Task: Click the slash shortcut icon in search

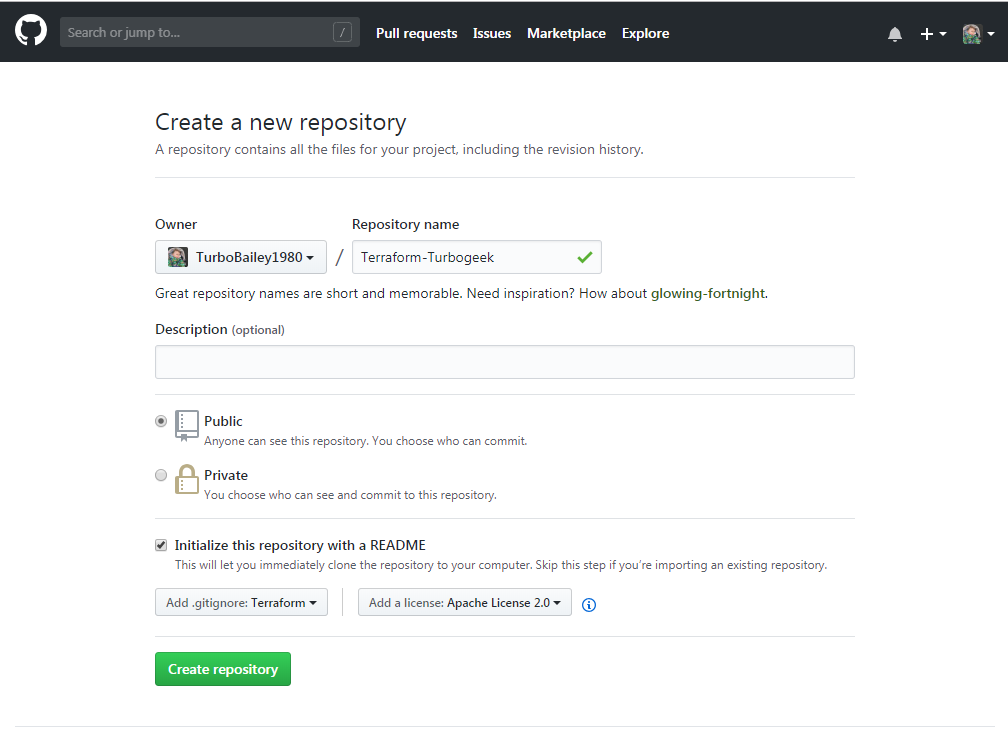Action: pyautogui.click(x=342, y=32)
